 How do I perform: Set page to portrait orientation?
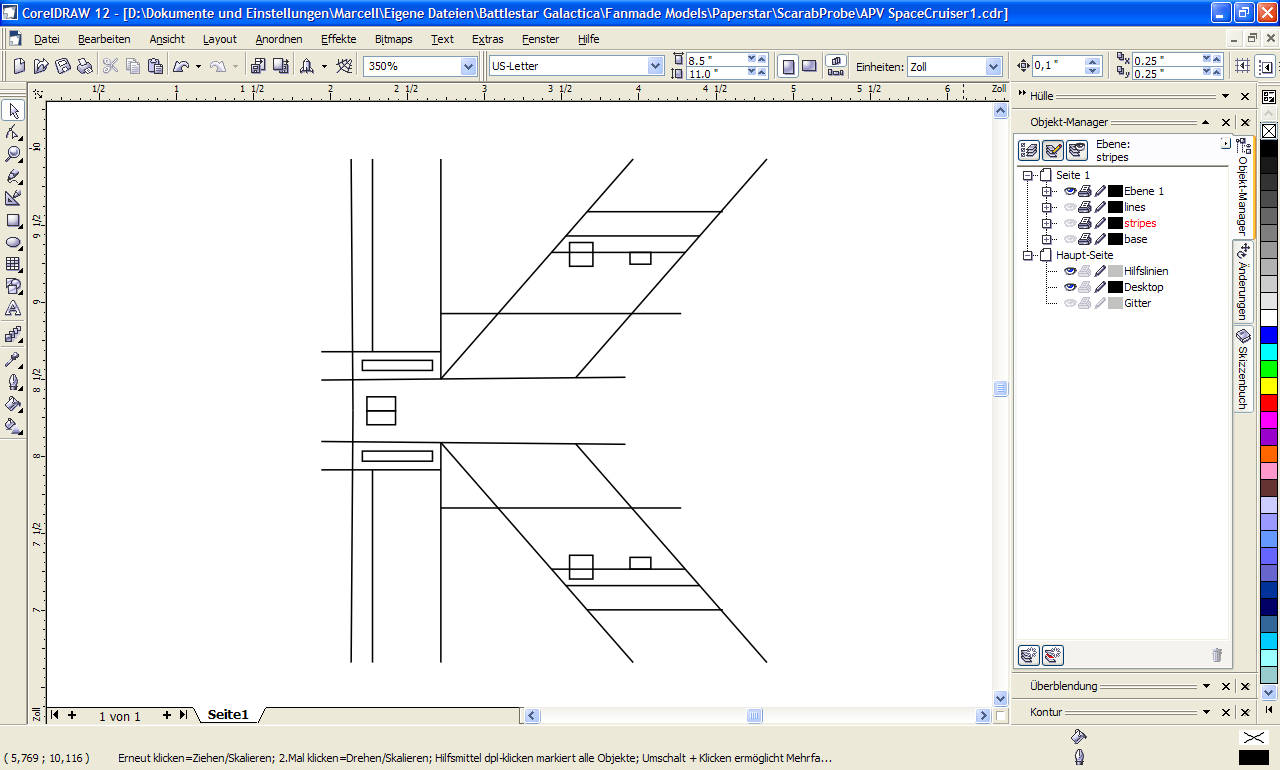click(x=788, y=66)
